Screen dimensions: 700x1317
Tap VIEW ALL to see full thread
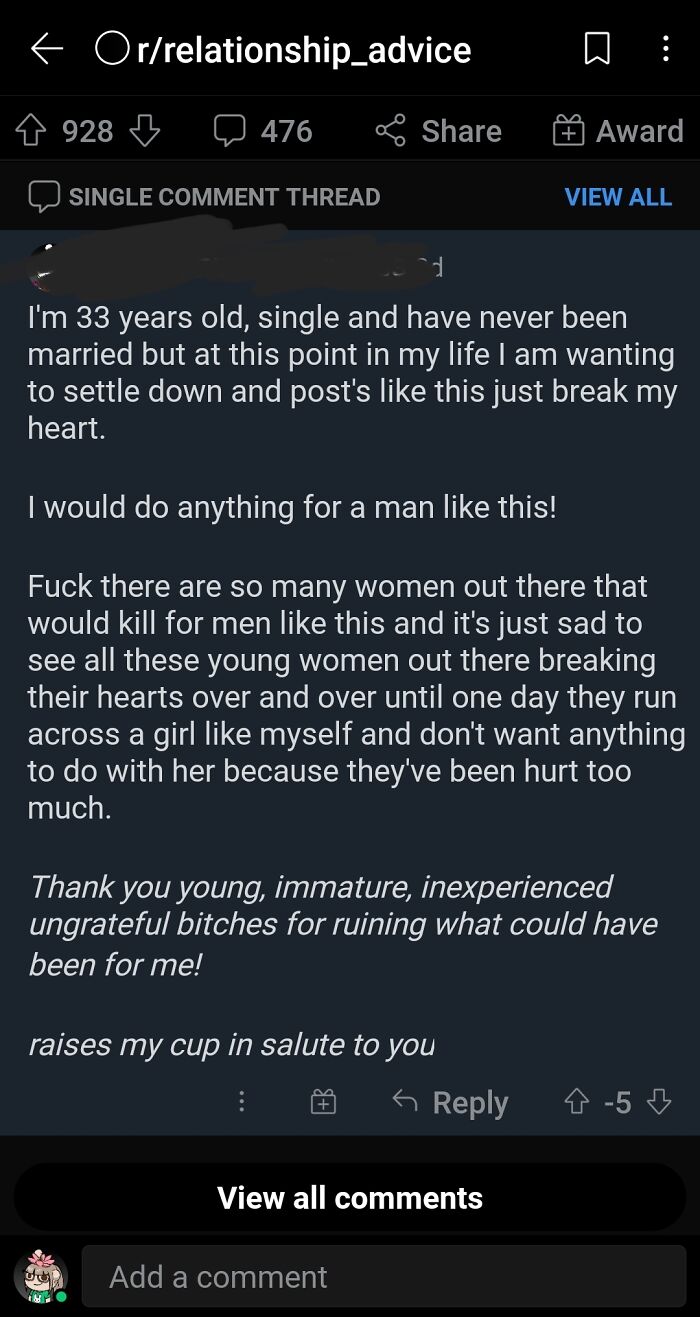tap(618, 196)
